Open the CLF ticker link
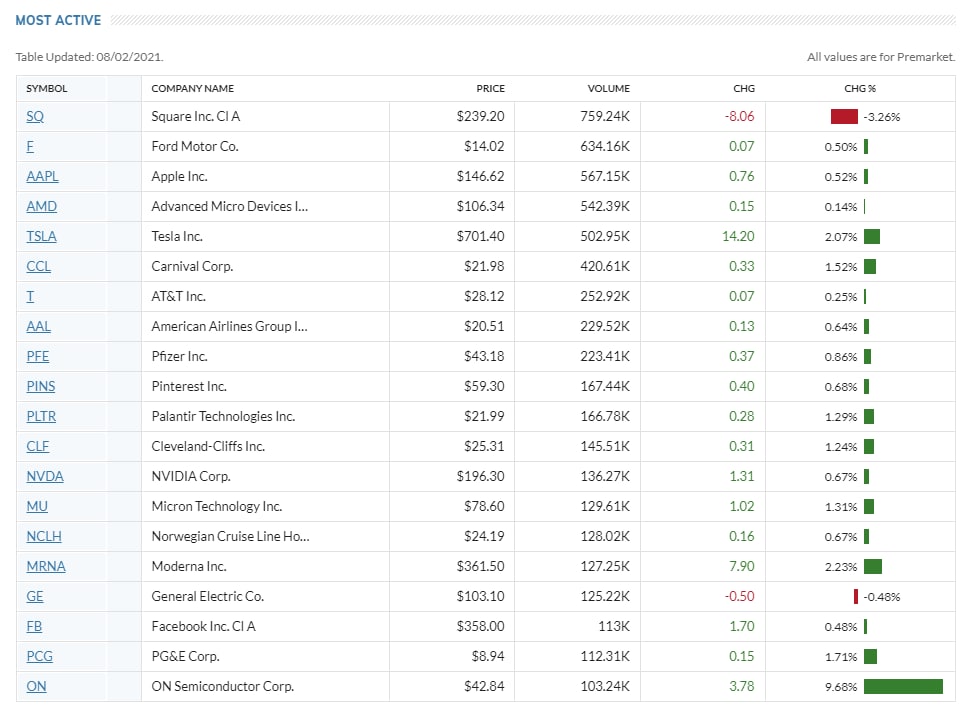 (38, 446)
